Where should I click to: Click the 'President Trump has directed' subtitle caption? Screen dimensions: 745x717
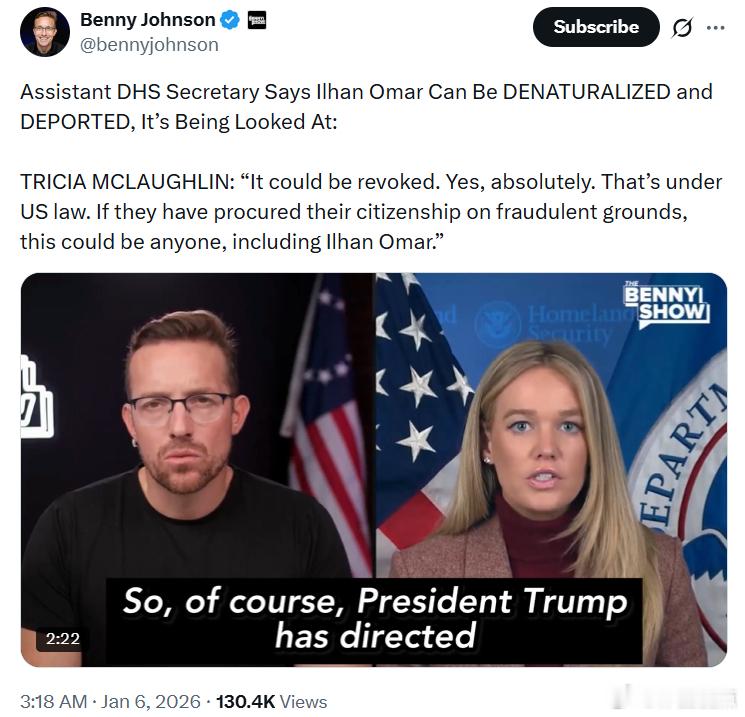(x=375, y=618)
